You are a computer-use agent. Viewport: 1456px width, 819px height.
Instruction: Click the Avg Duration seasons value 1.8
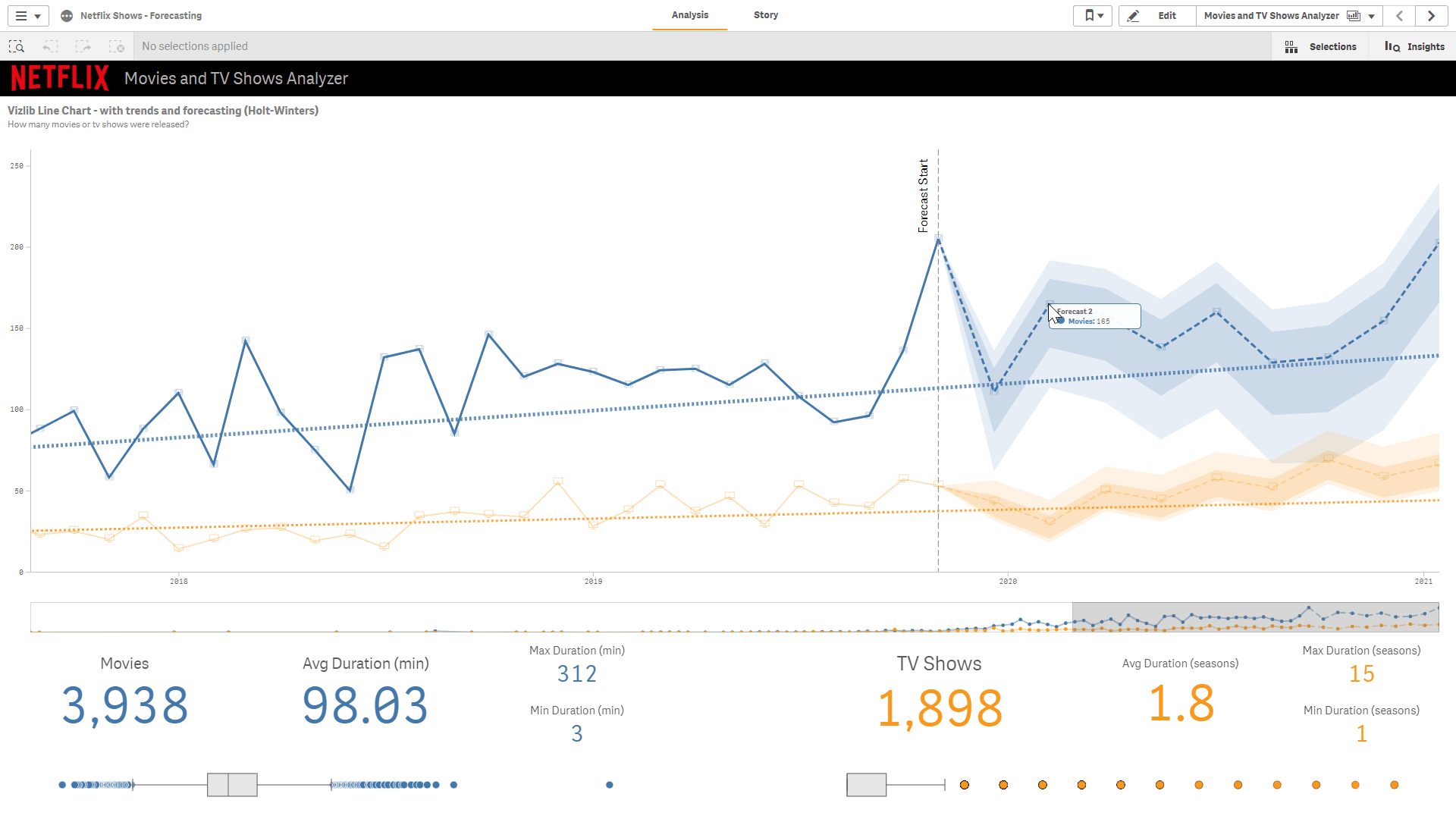pos(1181,704)
